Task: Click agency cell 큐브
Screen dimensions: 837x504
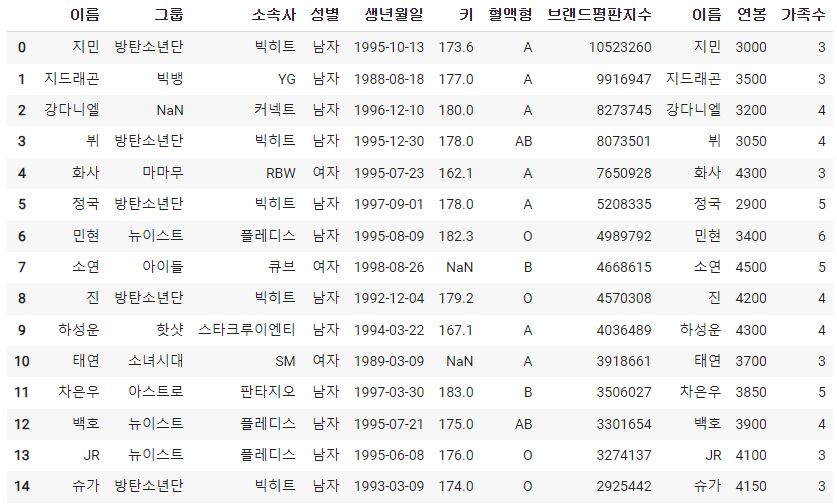Action: (282, 267)
